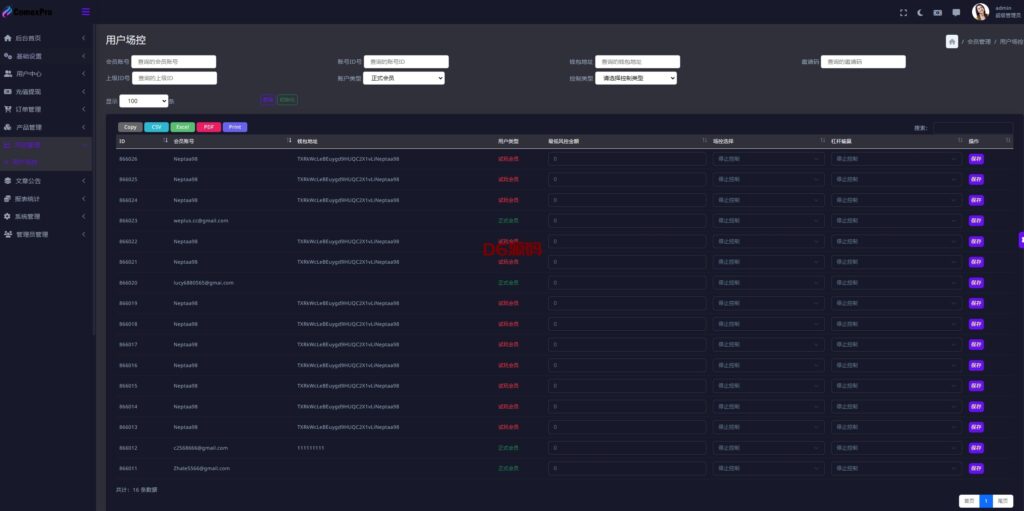Enter fullscreen mode via header icon
The width and height of the screenshot is (1024, 511).
pos(904,12)
